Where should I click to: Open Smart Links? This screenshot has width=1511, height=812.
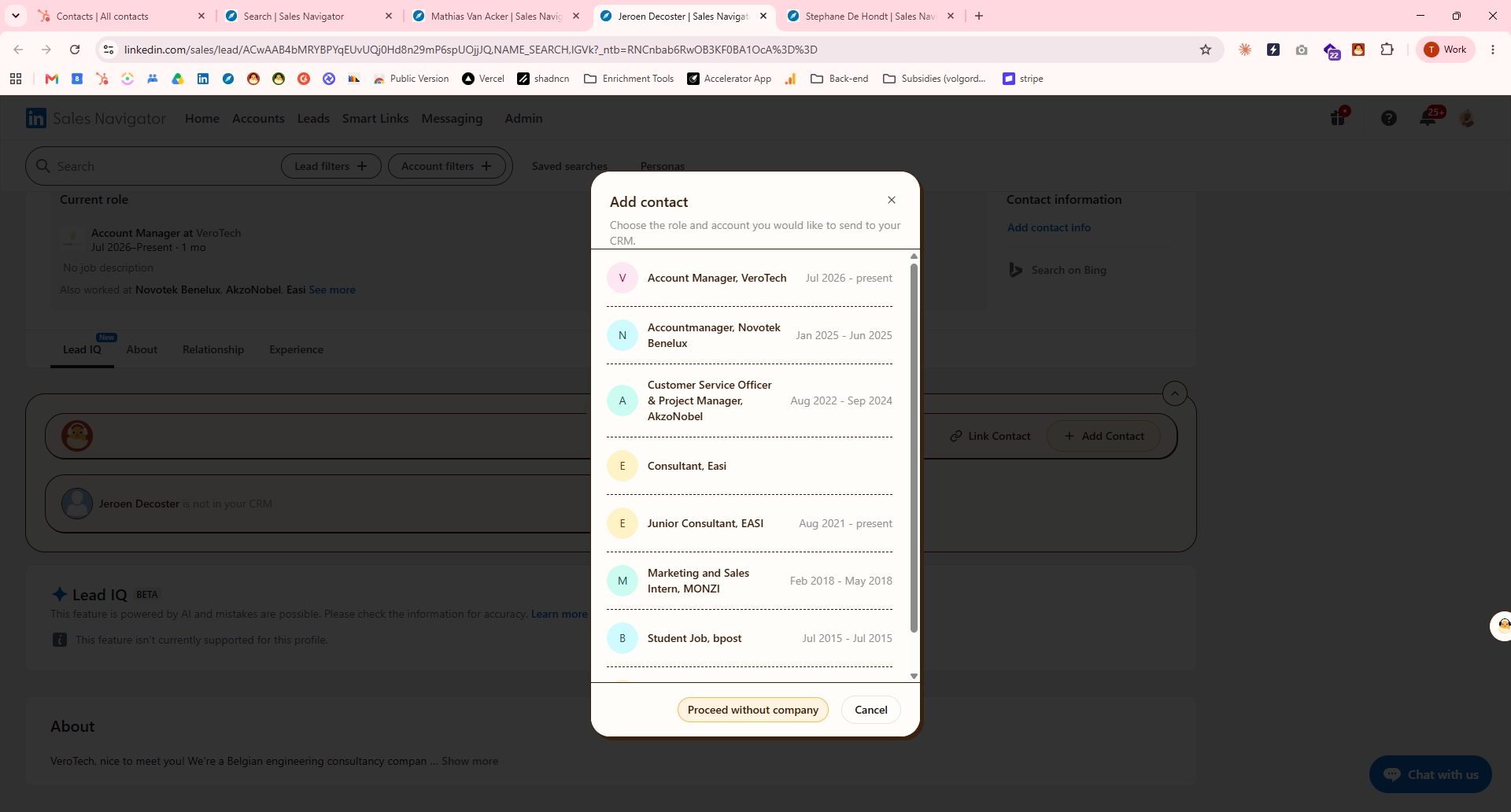pos(375,118)
